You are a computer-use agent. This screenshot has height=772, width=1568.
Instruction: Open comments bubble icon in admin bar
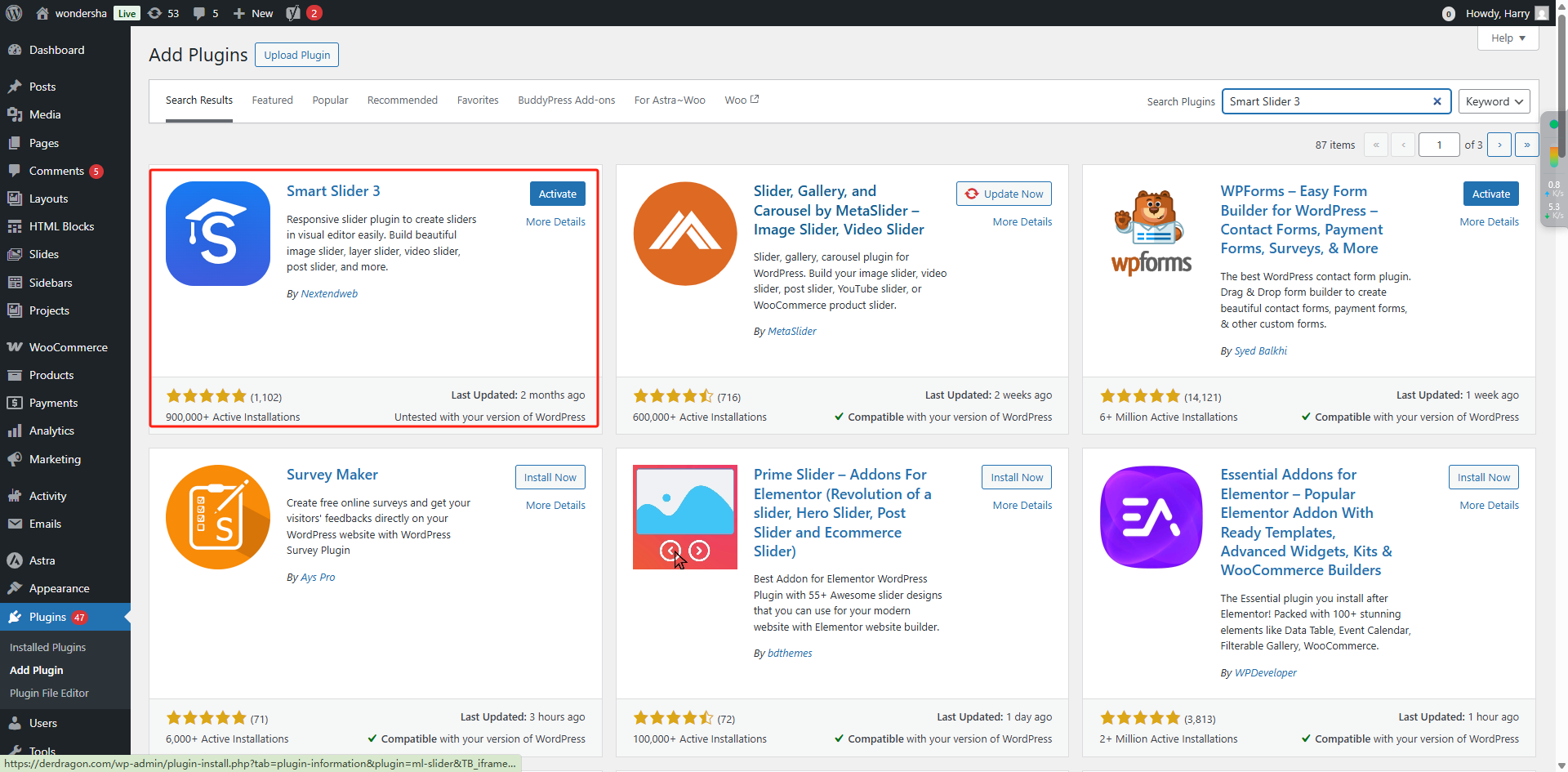coord(206,13)
